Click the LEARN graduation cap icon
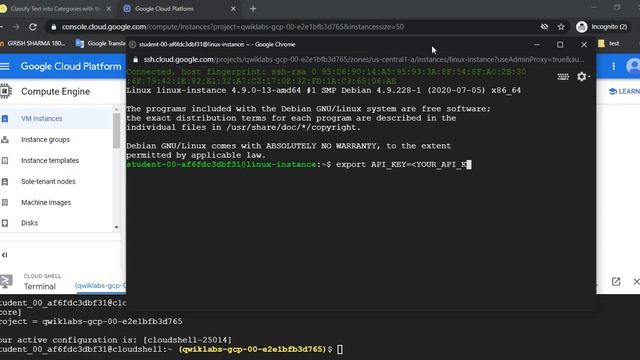Screen dimensions: 640x360 612,91
